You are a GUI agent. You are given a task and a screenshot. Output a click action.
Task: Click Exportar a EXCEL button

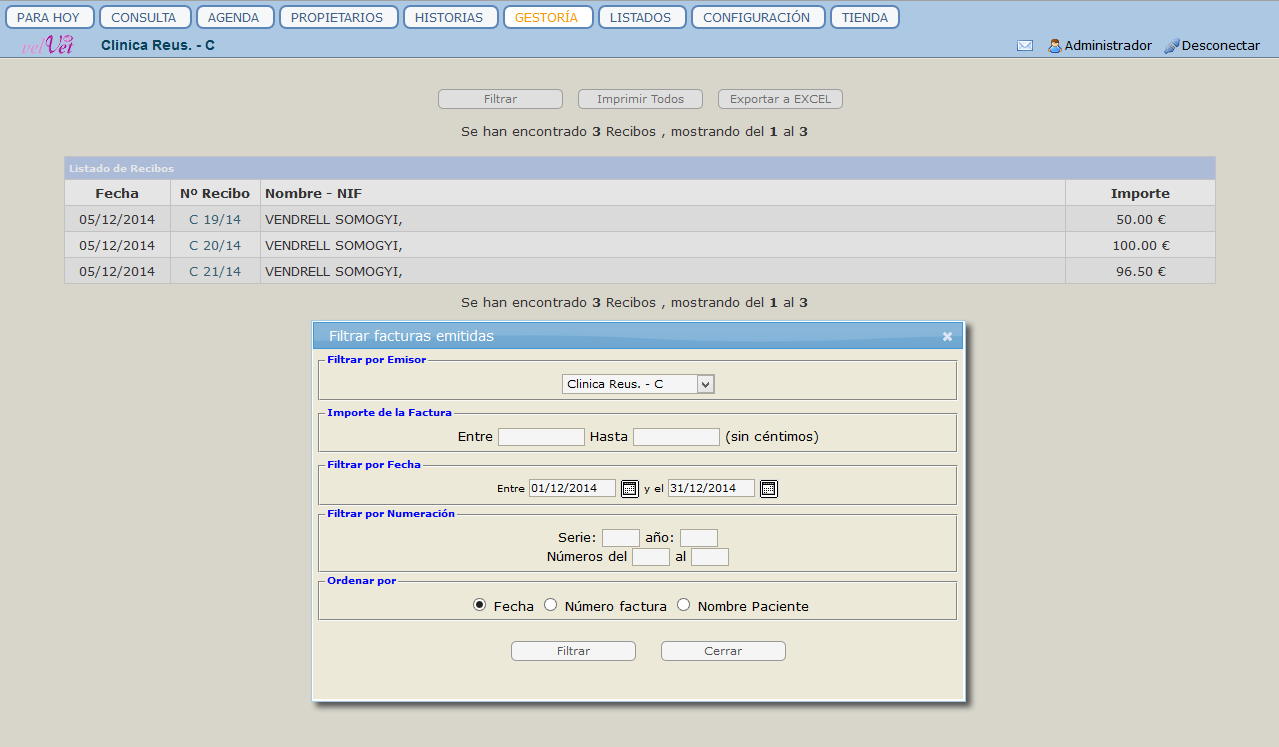(x=780, y=99)
